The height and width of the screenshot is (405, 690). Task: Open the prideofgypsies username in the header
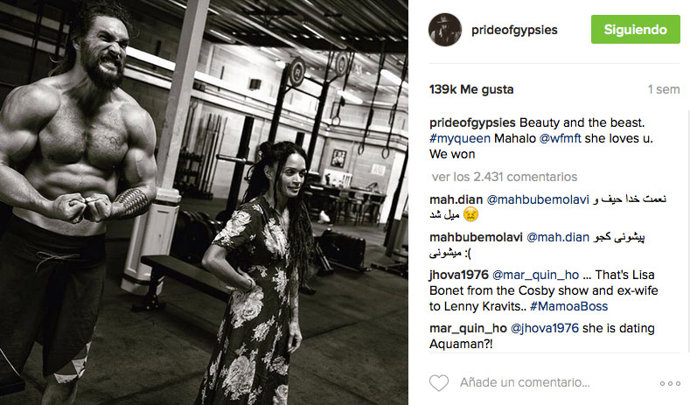(514, 30)
